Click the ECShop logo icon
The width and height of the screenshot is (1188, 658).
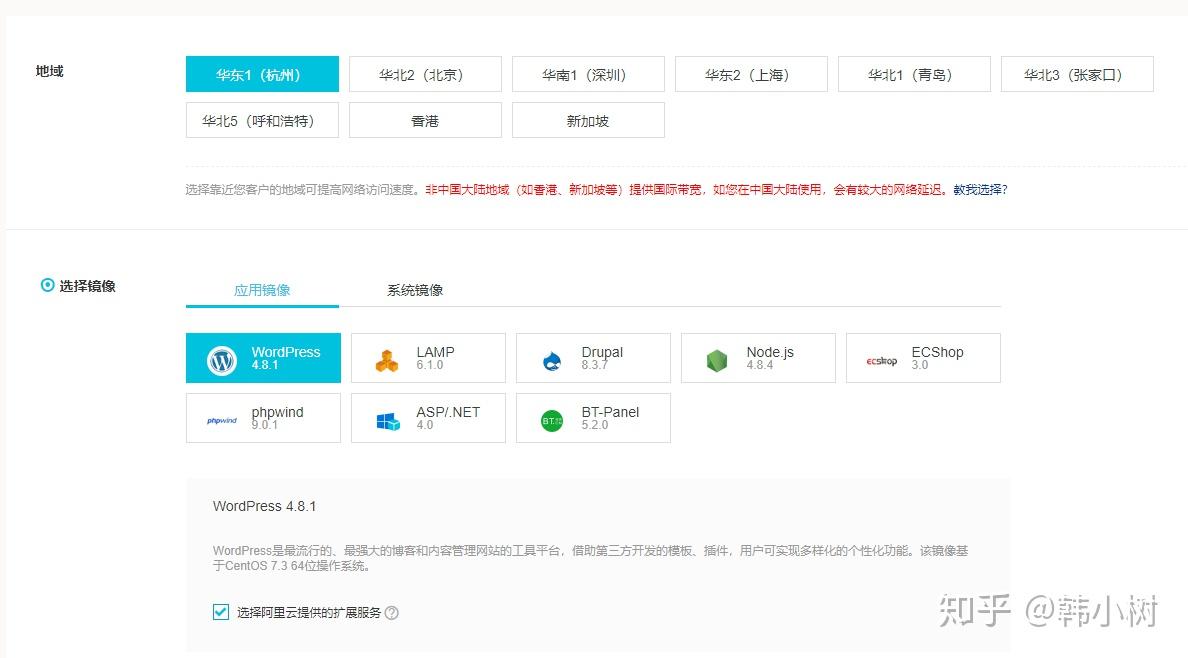pyautogui.click(x=882, y=361)
